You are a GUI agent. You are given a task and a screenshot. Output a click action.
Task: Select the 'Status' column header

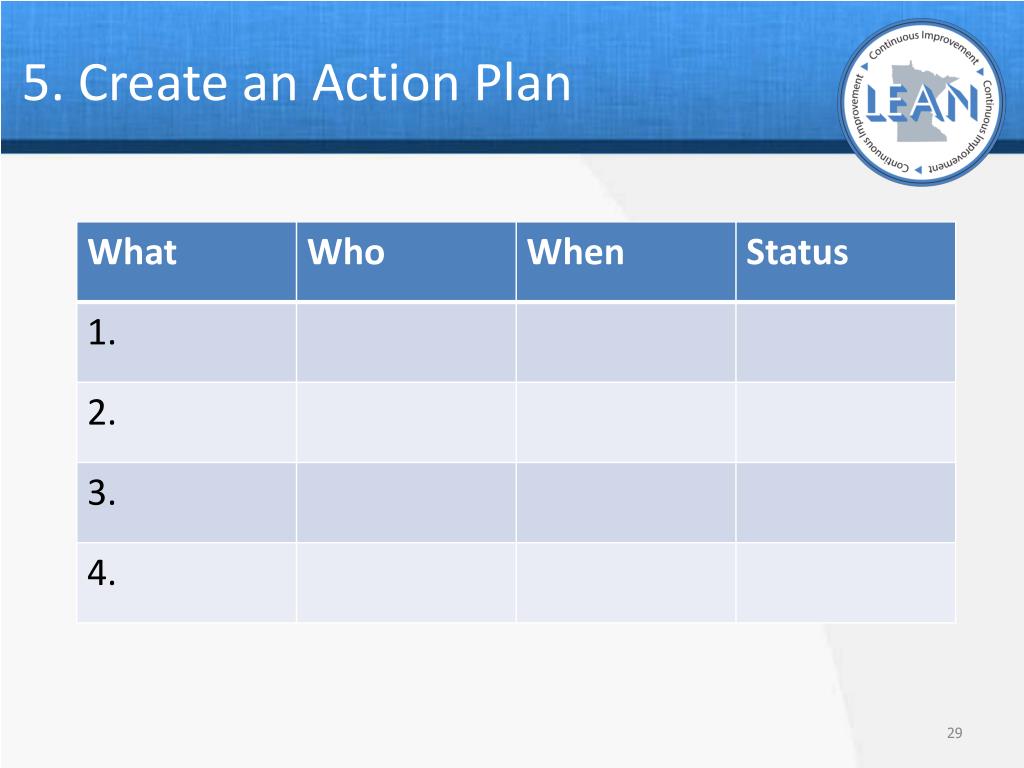[x=846, y=261]
